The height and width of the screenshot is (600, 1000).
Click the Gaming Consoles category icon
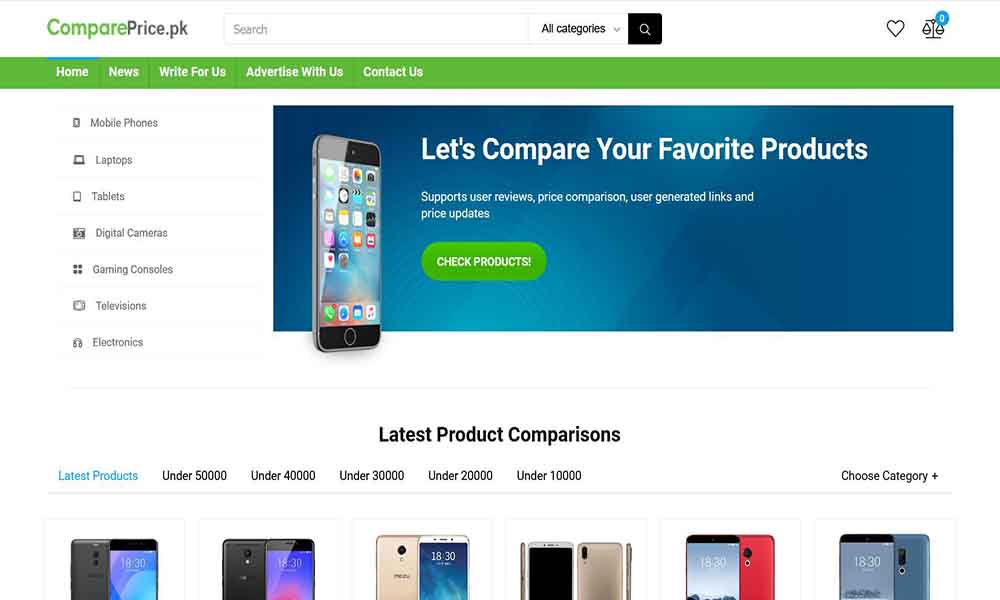click(78, 269)
